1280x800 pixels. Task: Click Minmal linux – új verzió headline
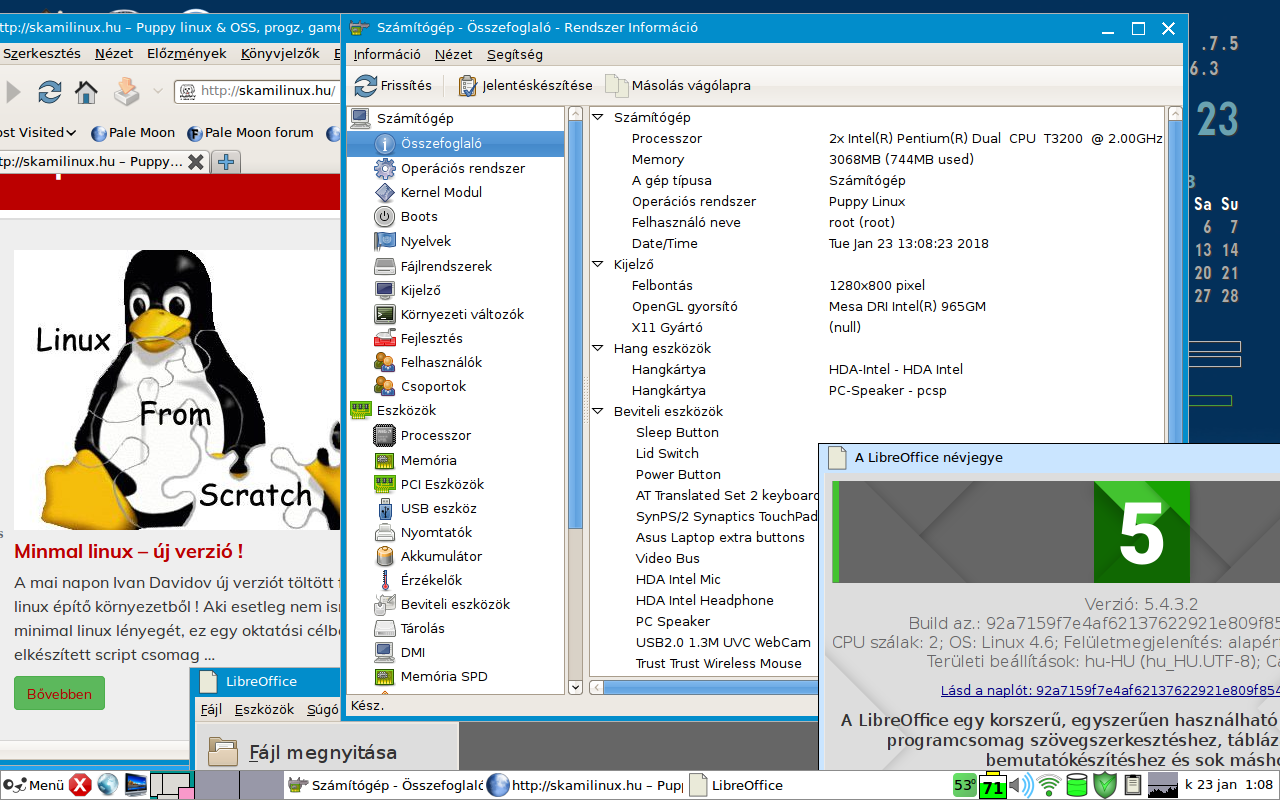(129, 551)
